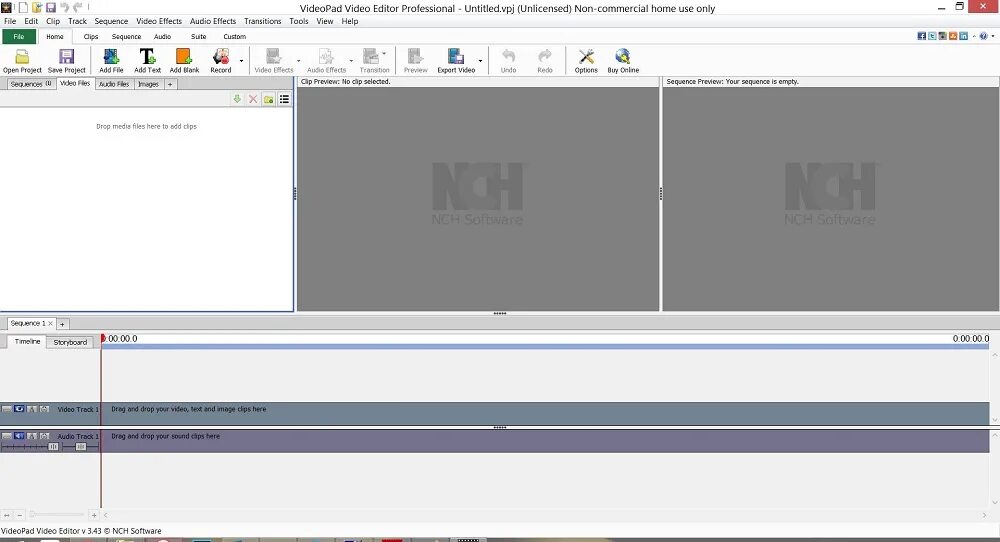The image size is (1000, 542).
Task: Expand the Record dropdown arrow
Action: (241, 61)
